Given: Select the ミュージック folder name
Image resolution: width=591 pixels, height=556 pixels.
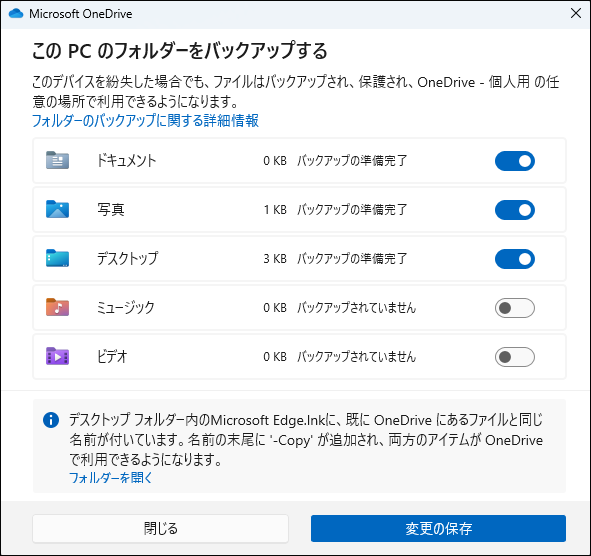Looking at the screenshot, I should pos(126,308).
